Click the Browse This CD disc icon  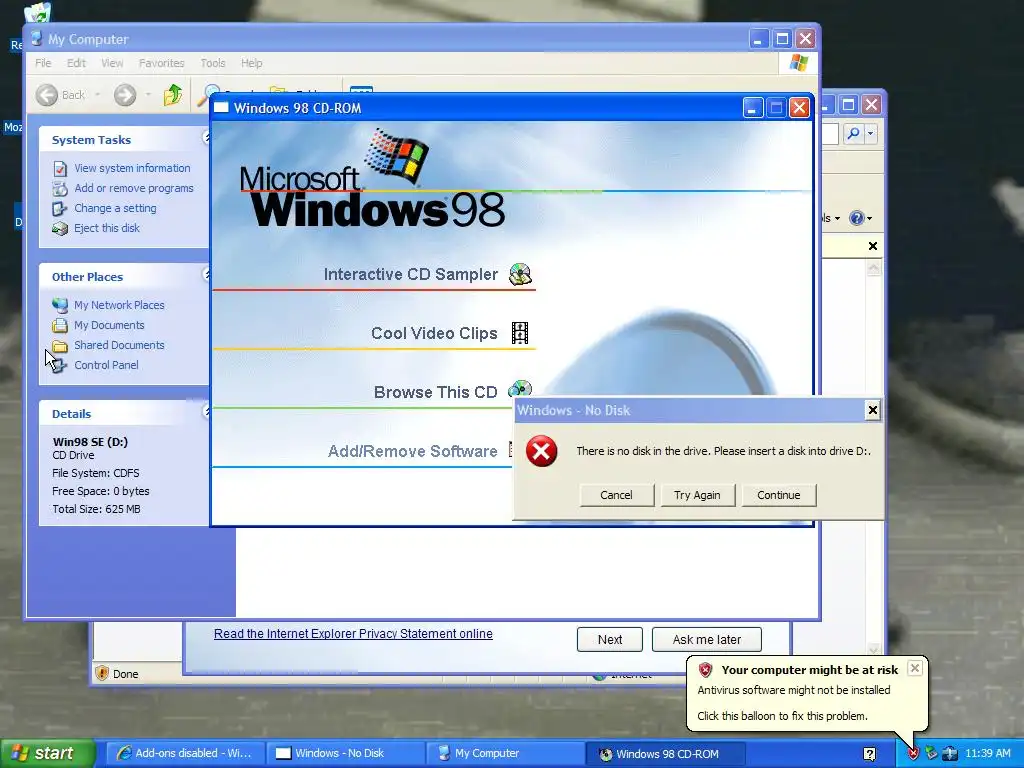tap(520, 389)
